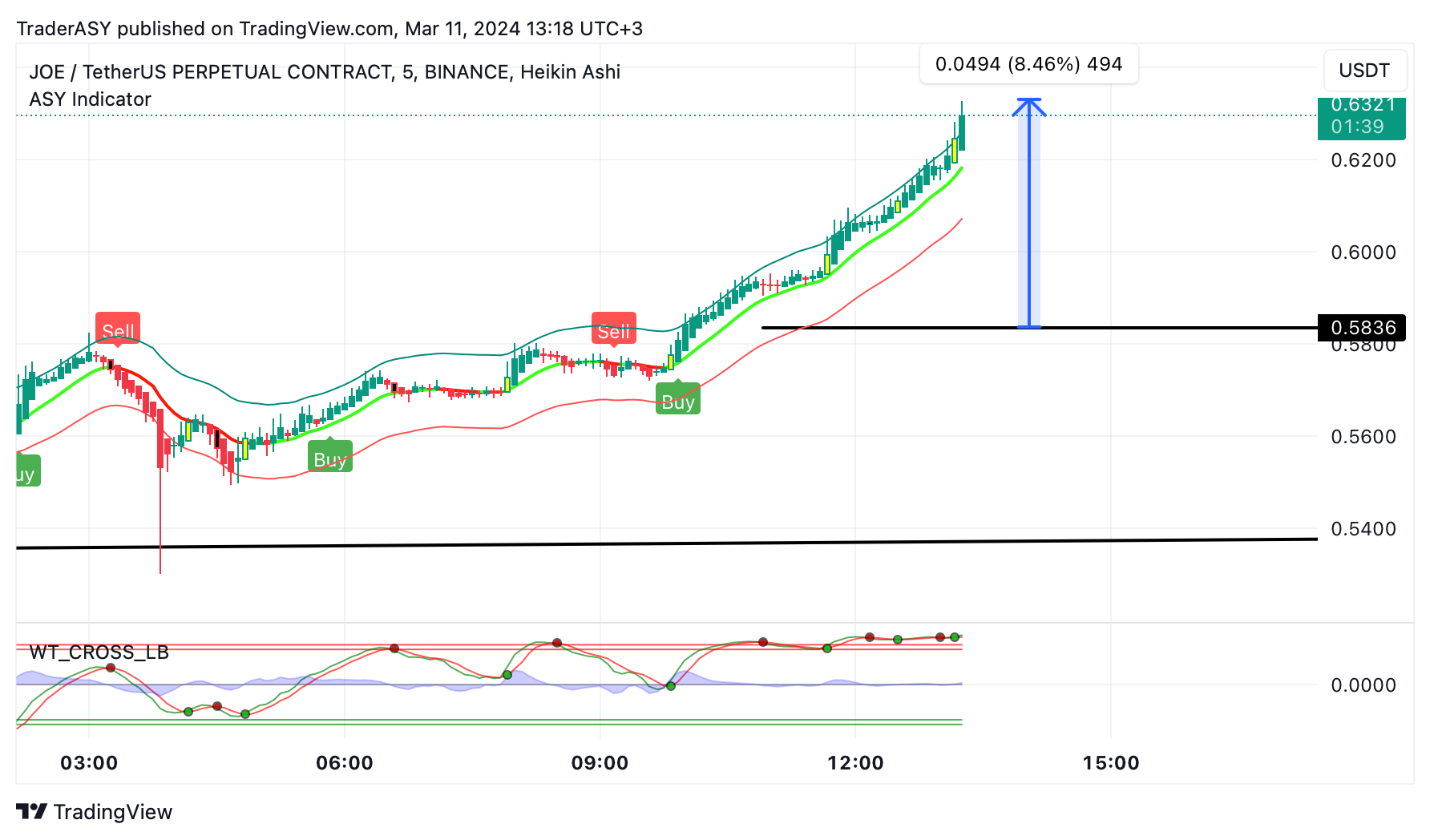Click the 0.0000 oscillator axis label
This screenshot has height=840, width=1430.
(x=1363, y=685)
